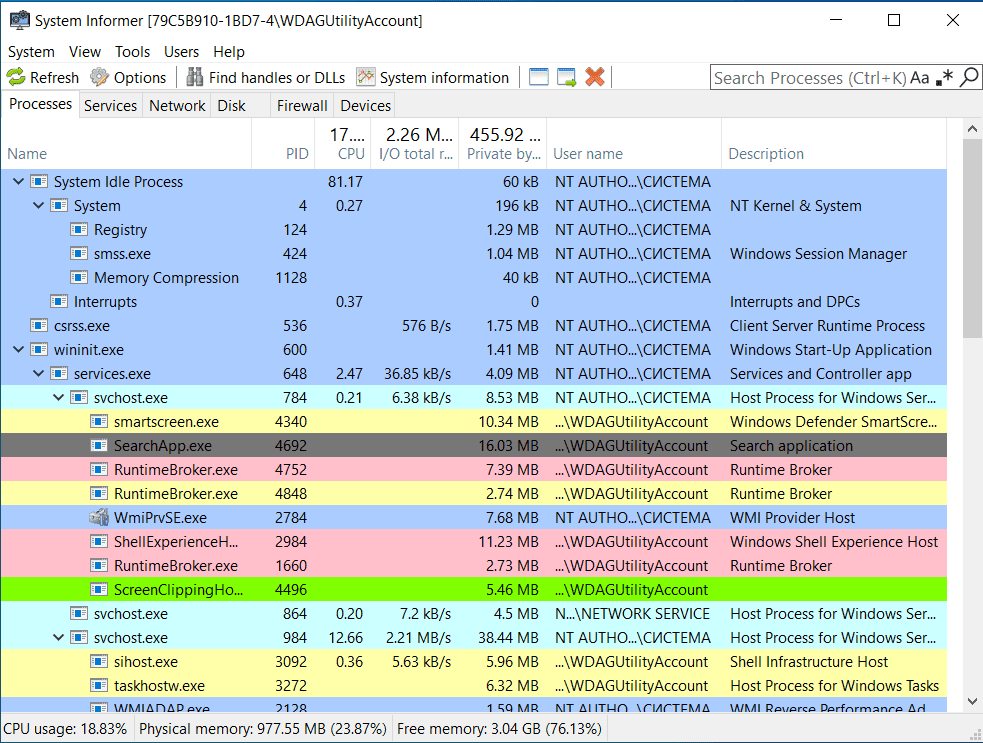Sort by the CPU column header
Image resolution: width=983 pixels, height=743 pixels.
click(342, 144)
